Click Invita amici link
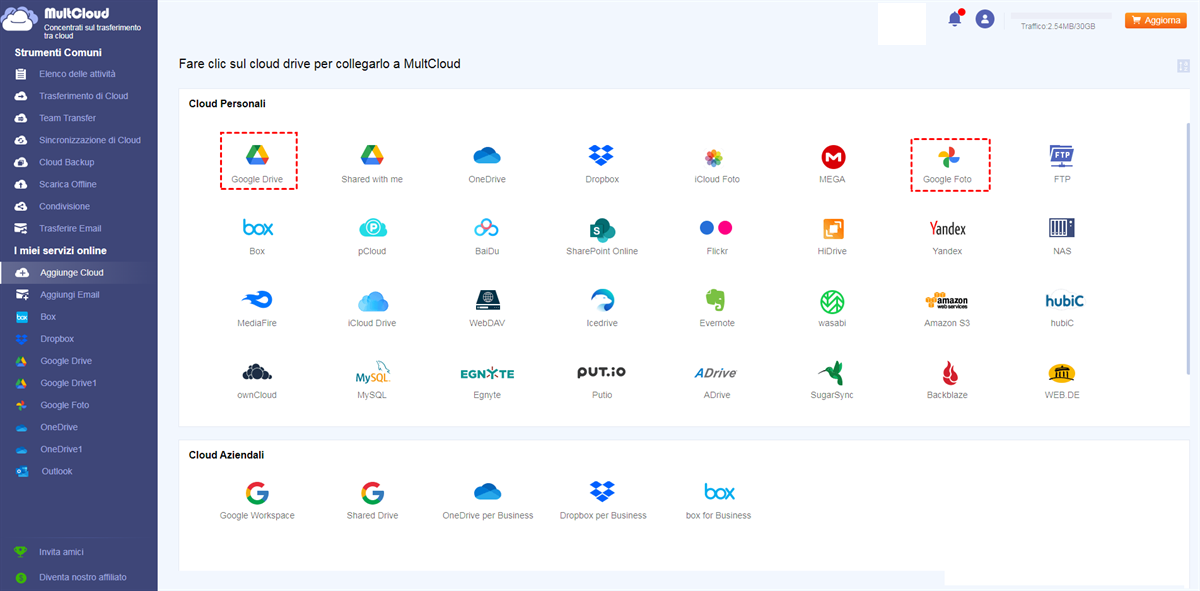1200x591 pixels. (x=61, y=552)
